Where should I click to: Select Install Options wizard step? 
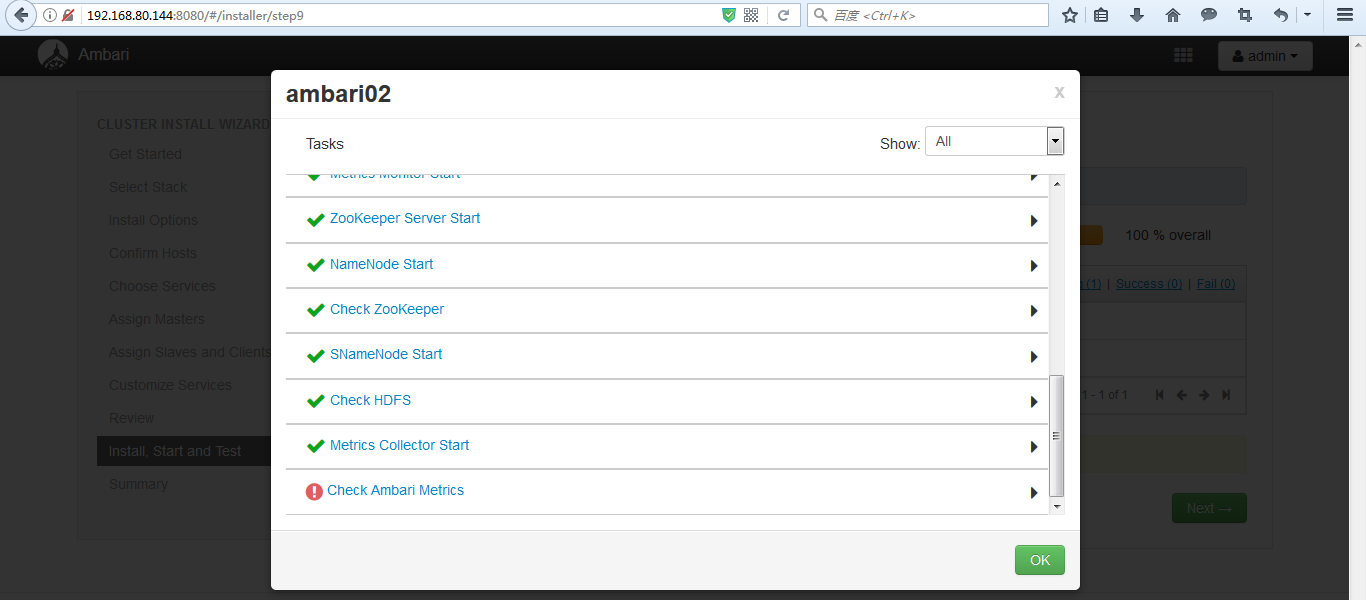pos(153,220)
